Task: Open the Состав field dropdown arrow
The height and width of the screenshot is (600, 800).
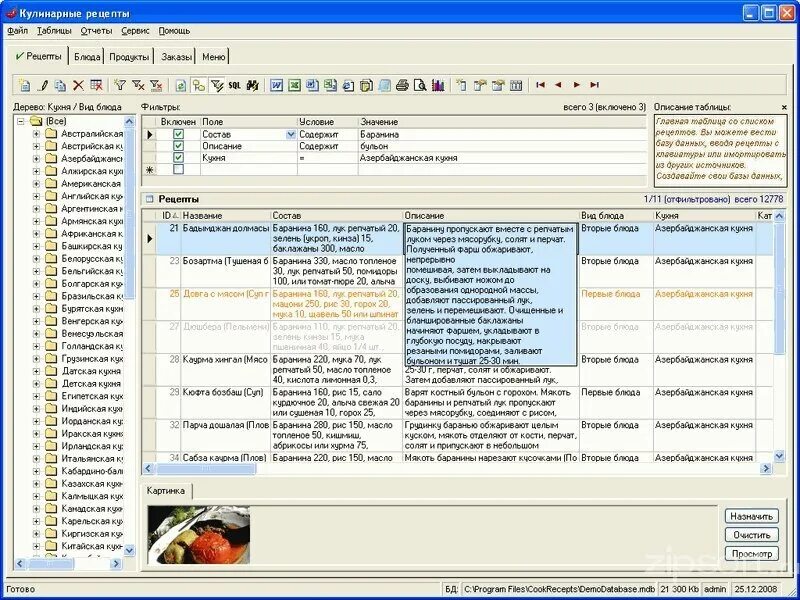Action: (291, 135)
